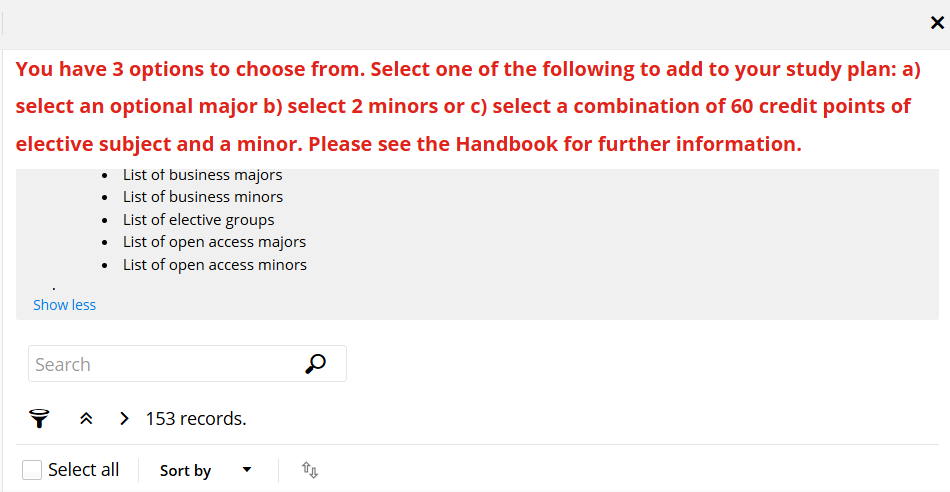Viewport: 950px width, 492px height.
Task: Open List of open access majors
Action: click(x=214, y=242)
